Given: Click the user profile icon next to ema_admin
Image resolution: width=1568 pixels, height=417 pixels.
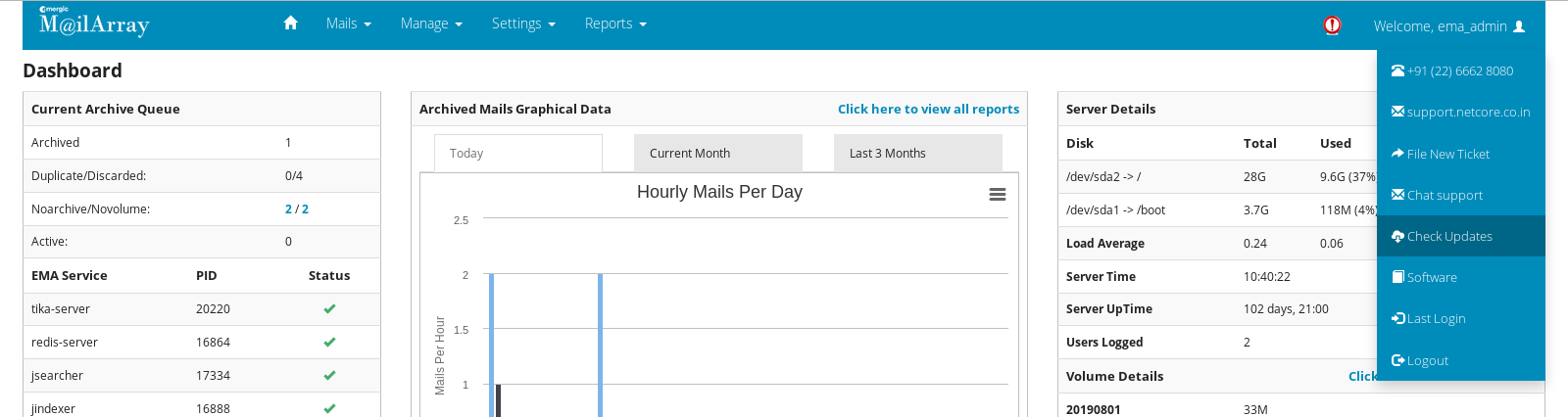Looking at the screenshot, I should click(1519, 26).
